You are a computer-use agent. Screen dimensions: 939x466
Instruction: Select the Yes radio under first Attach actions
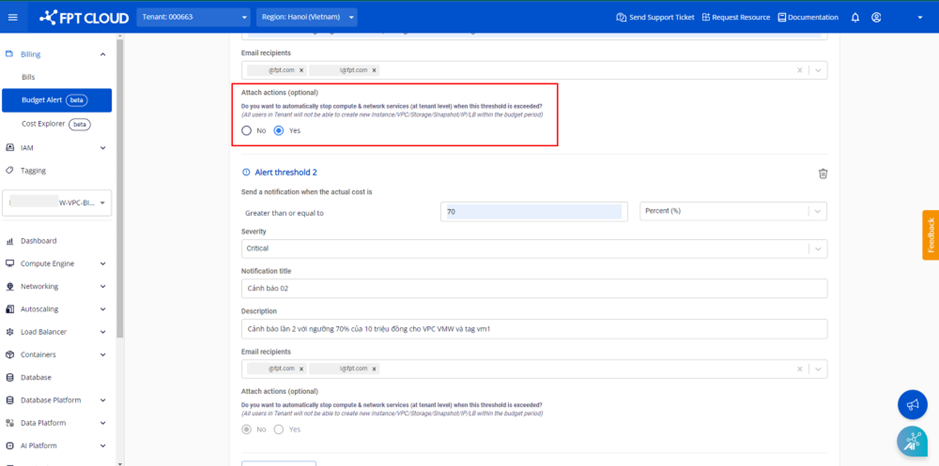point(279,131)
